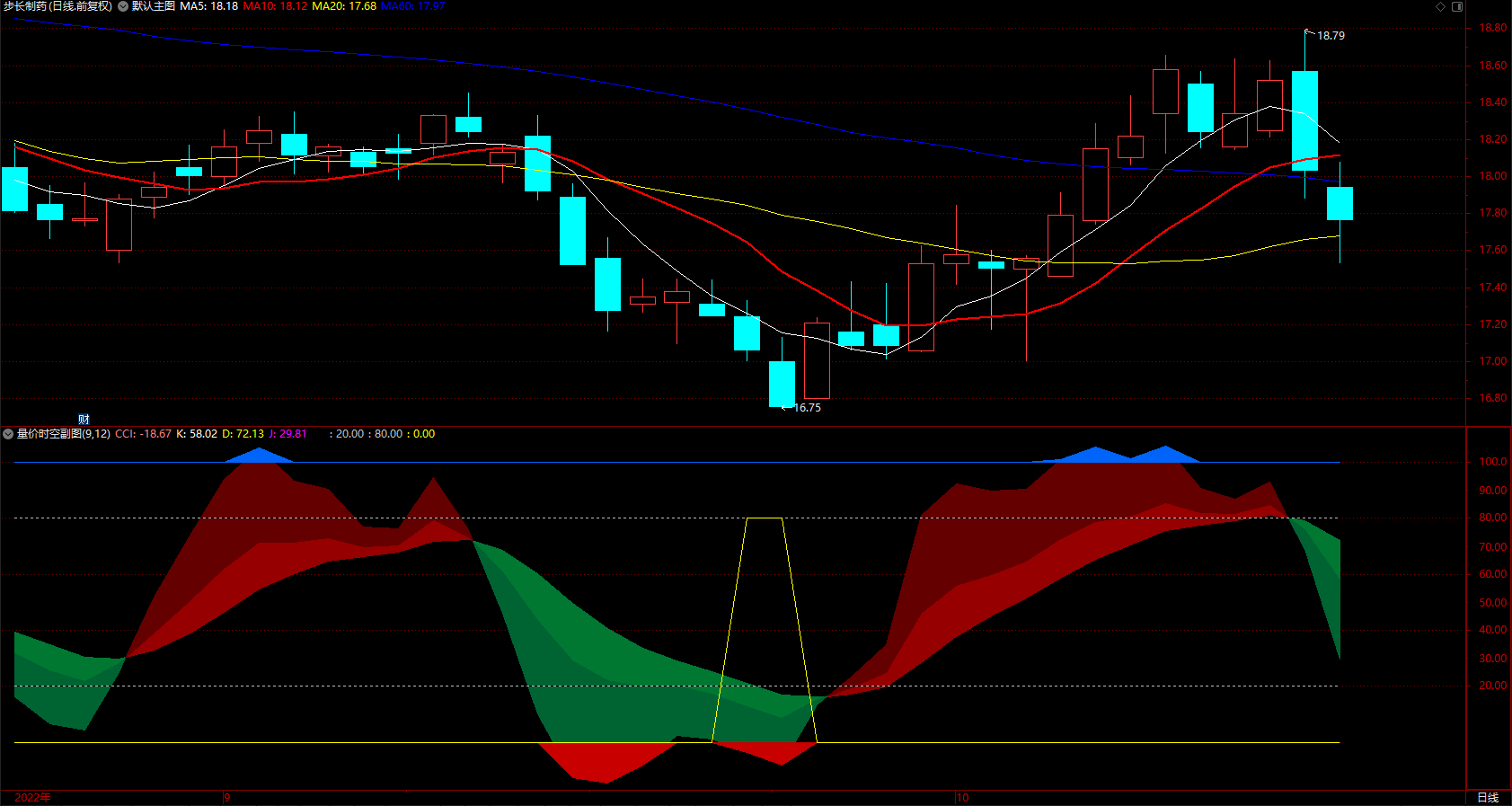This screenshot has height=806, width=1512.
Task: Click the 16.75 low price label
Action: tap(808, 408)
